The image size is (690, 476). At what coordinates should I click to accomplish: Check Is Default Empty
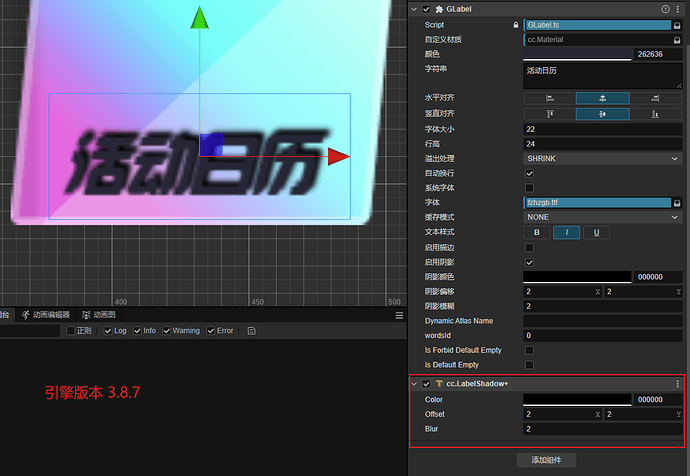click(529, 365)
